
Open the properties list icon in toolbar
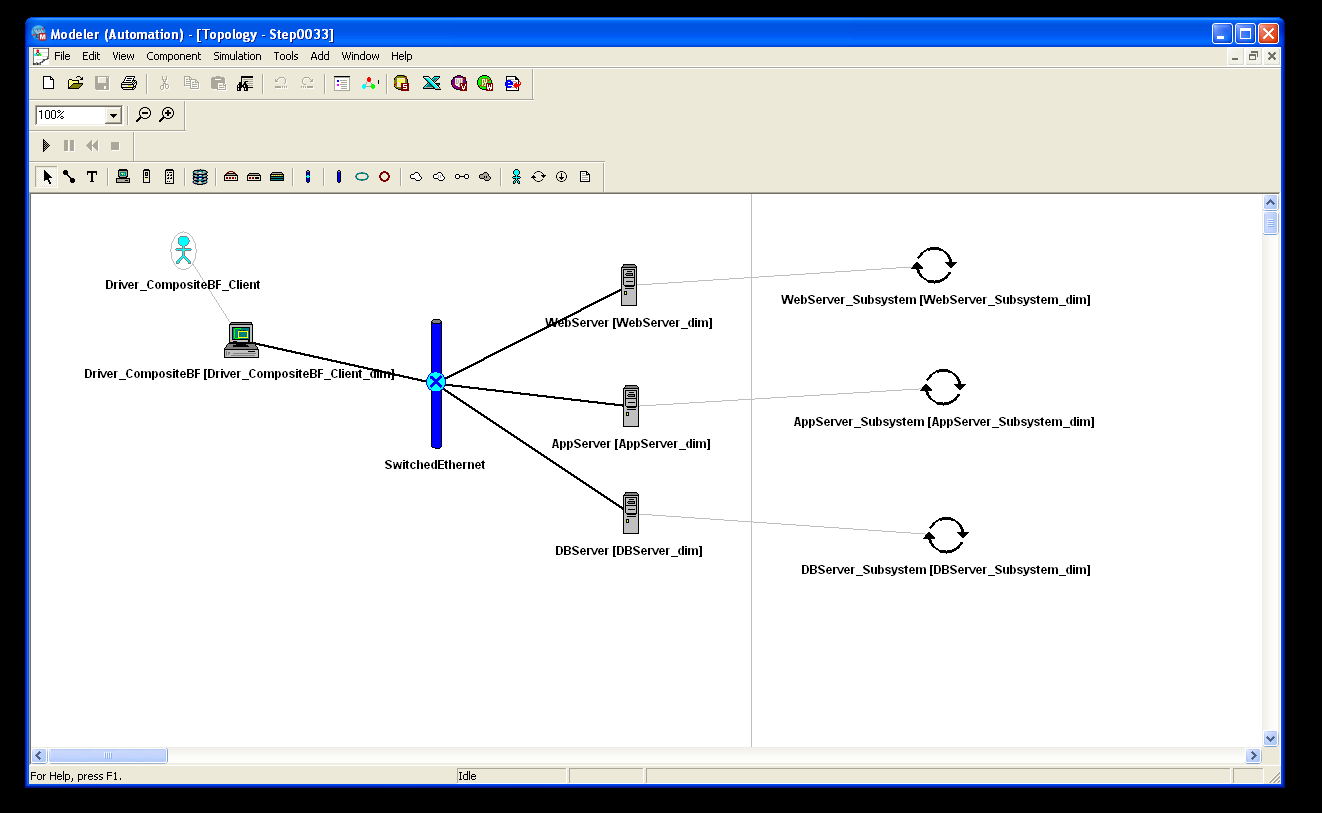tap(342, 83)
